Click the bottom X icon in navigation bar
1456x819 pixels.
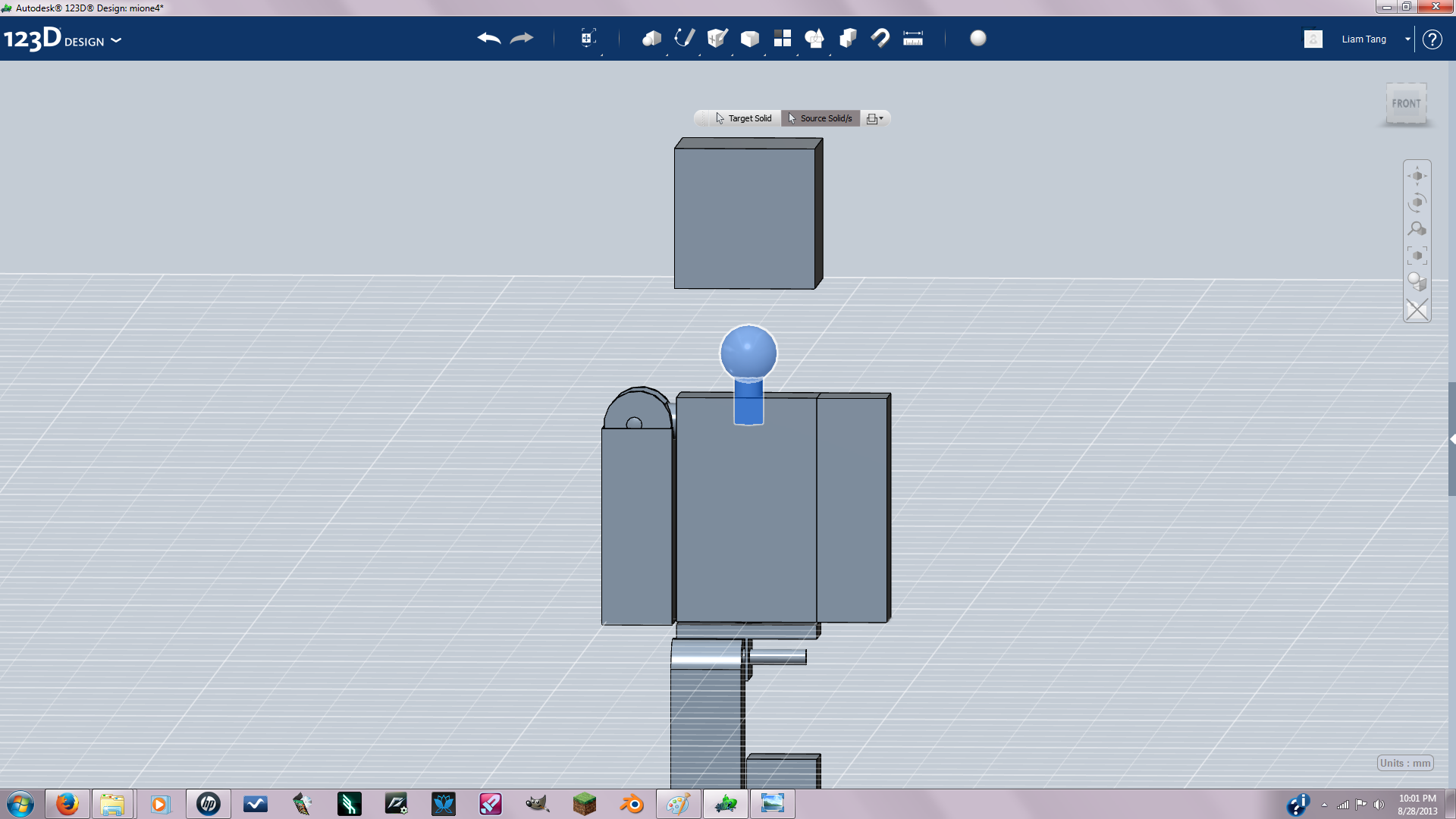click(x=1417, y=309)
